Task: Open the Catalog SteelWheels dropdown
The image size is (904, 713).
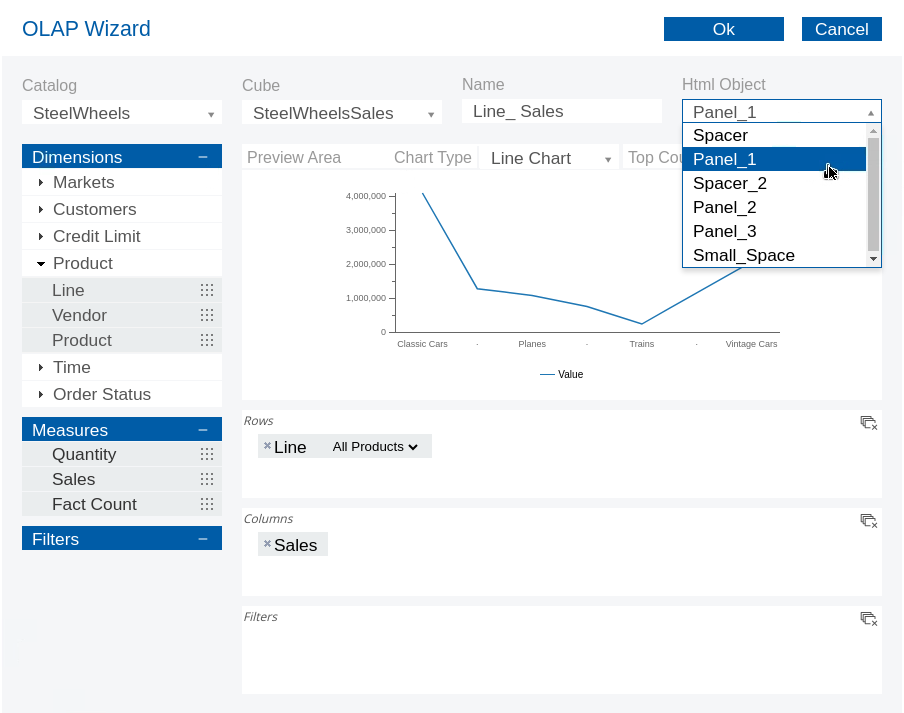Action: pos(121,113)
